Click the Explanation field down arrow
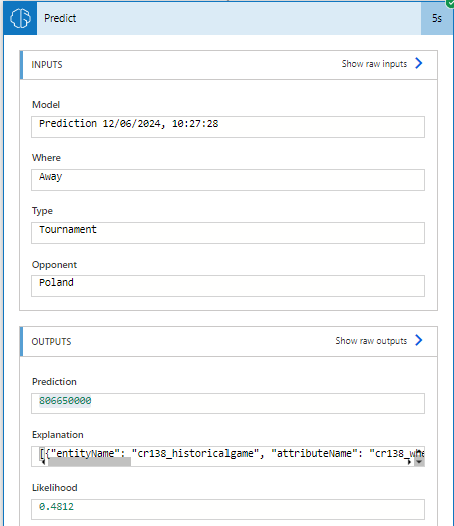 (419, 462)
